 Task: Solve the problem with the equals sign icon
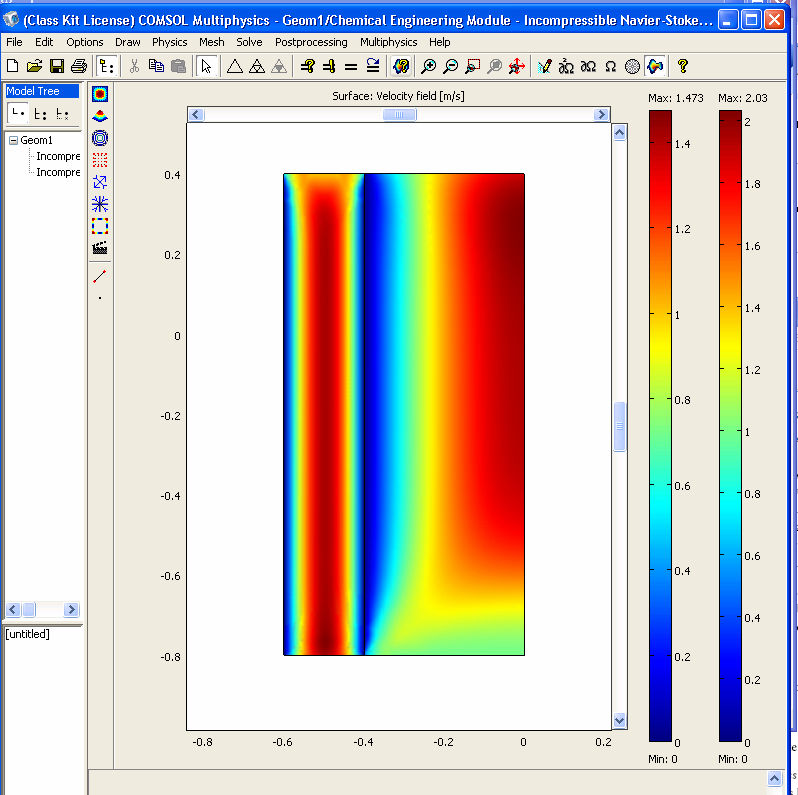(351, 66)
